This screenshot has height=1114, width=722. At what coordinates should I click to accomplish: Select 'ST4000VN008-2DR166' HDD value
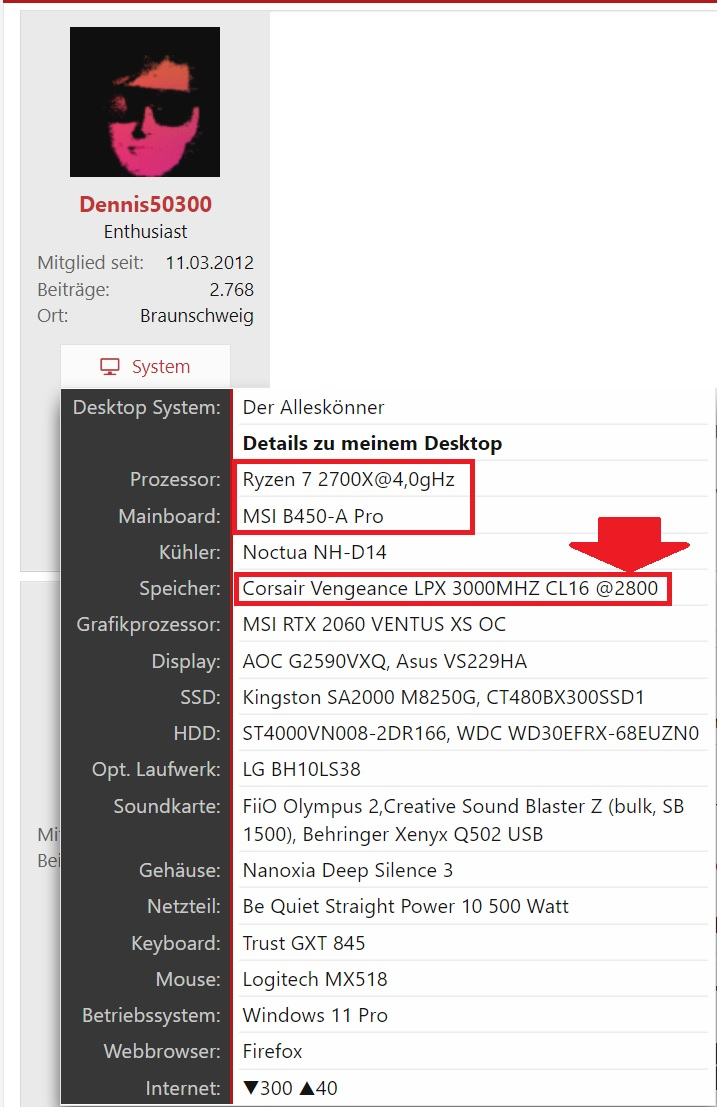tap(345, 733)
